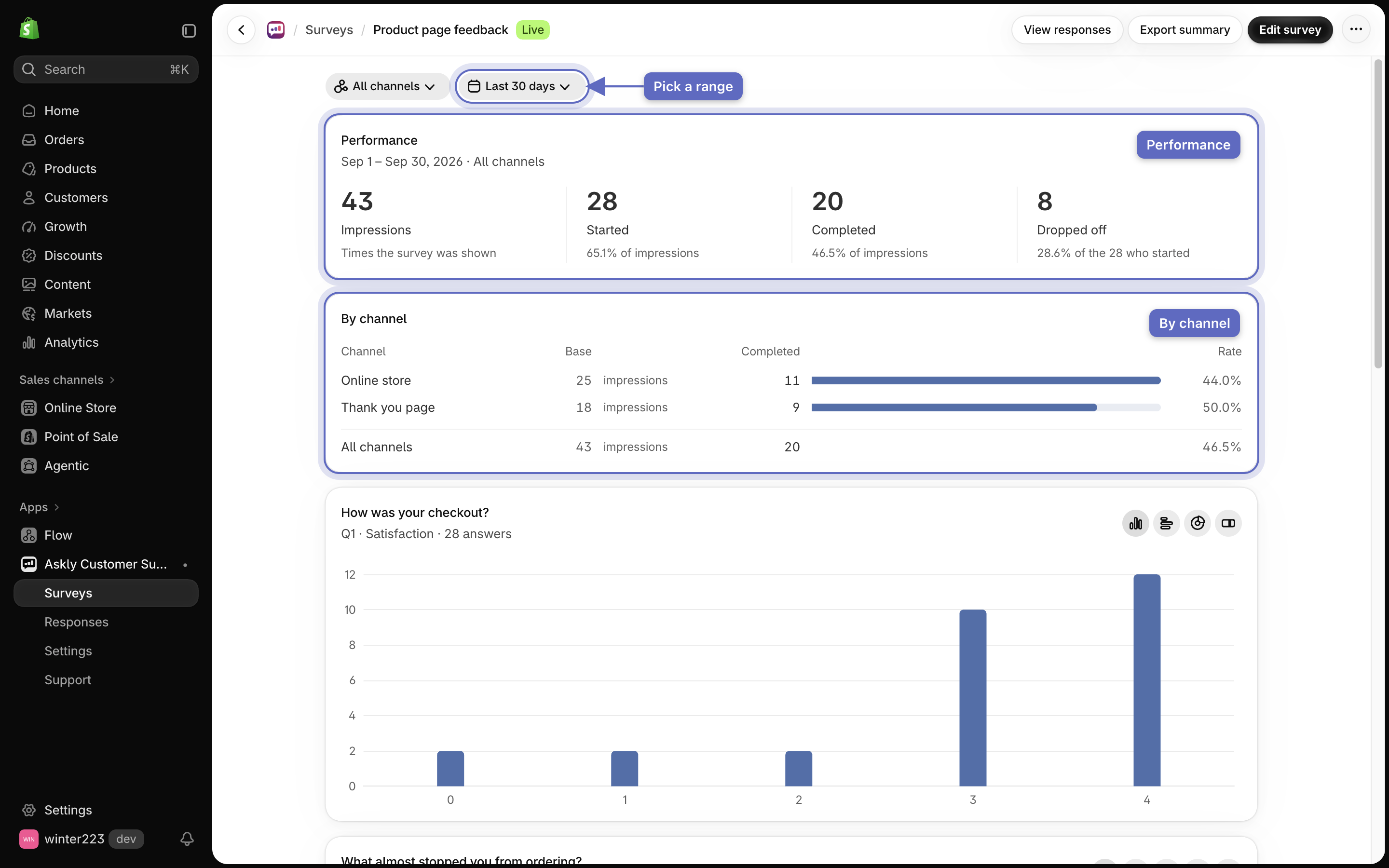
Task: Open the Askly app icon in breadcrumb
Action: pyautogui.click(x=275, y=30)
